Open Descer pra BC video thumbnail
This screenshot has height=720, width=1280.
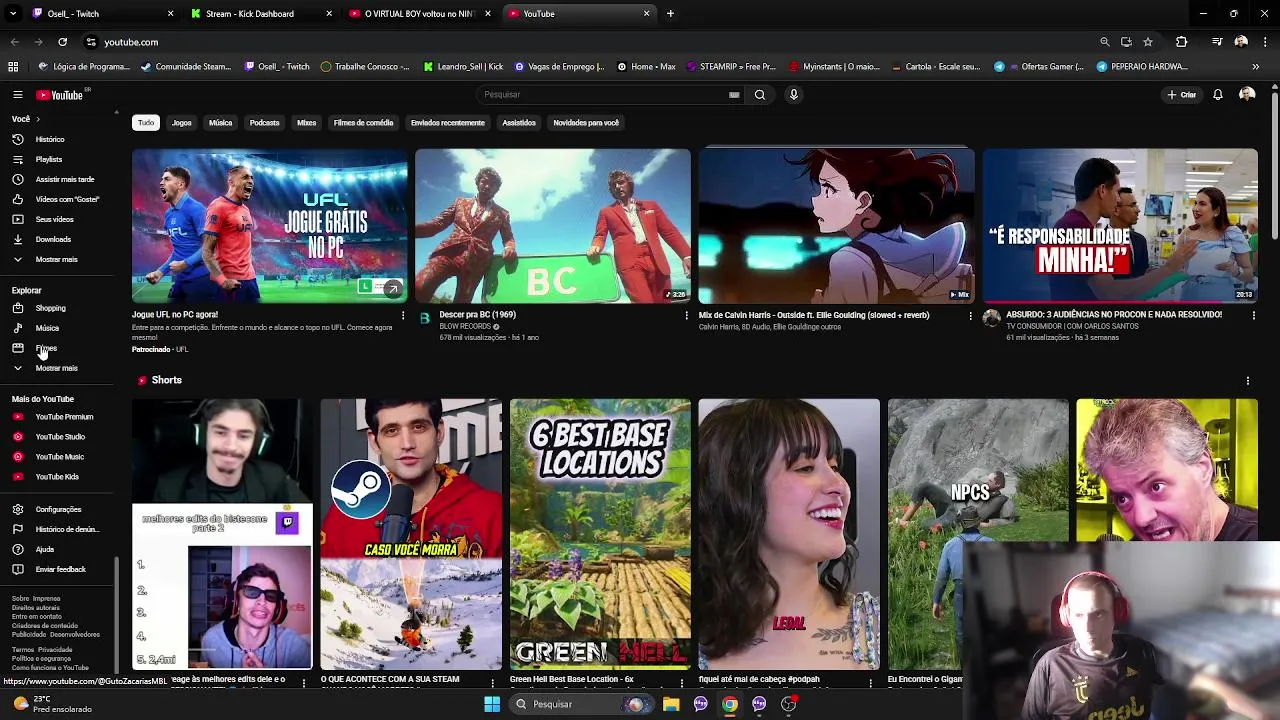click(x=553, y=226)
